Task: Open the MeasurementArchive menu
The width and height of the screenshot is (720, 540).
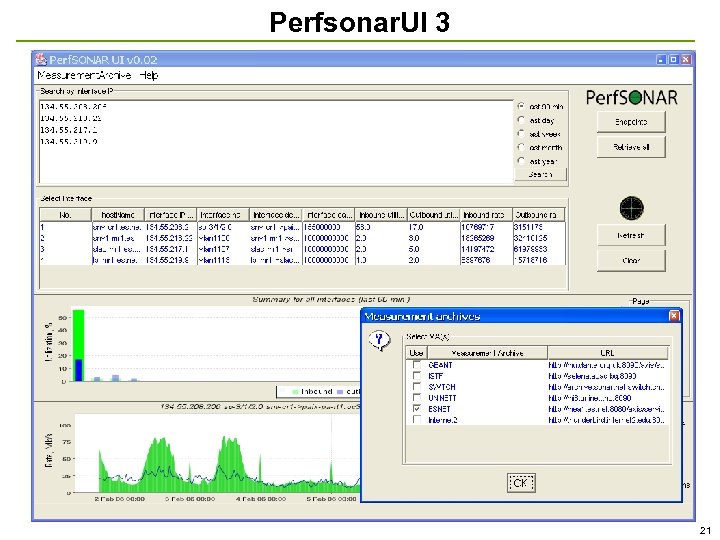Action: 84,75
